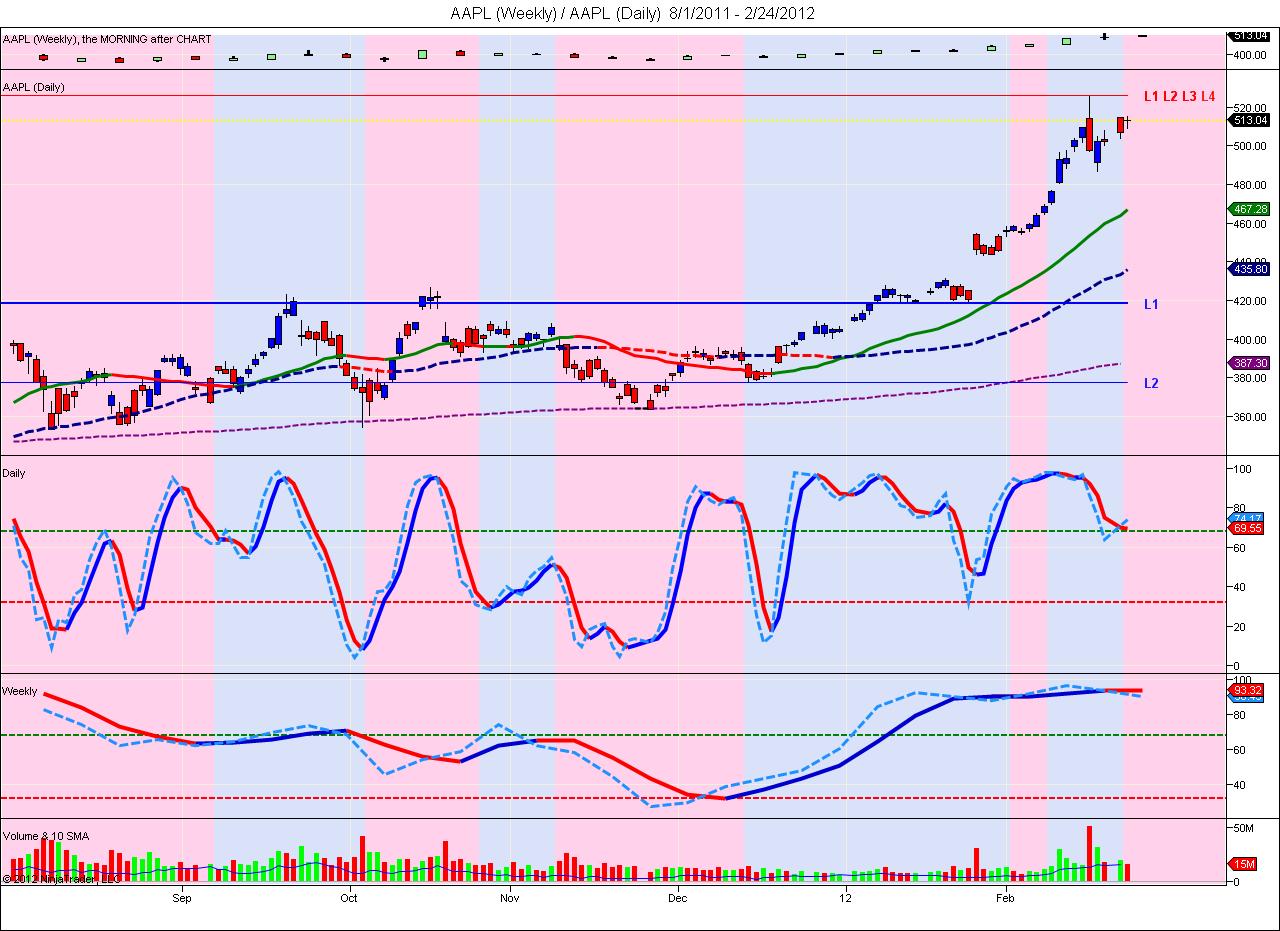Click the 'AAPL (Daily)' panel label
This screenshot has height=931, width=1280.
point(34,87)
